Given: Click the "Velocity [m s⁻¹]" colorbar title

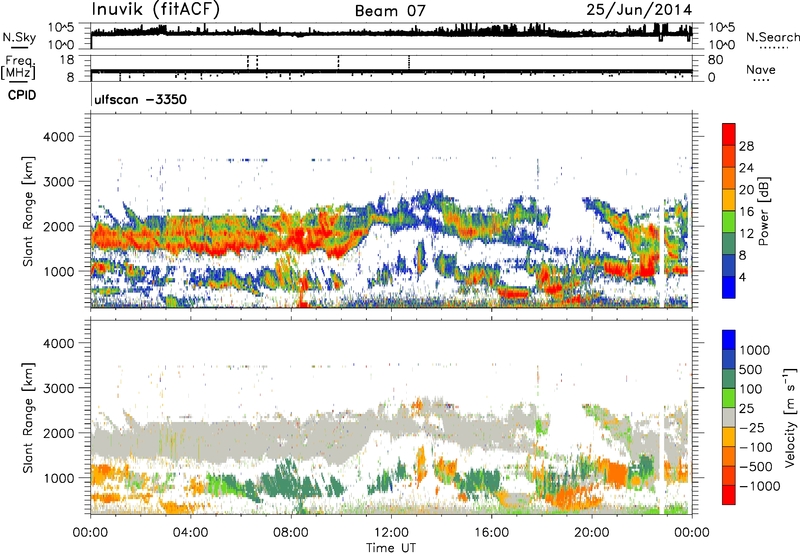Looking at the screenshot, I should point(790,417).
